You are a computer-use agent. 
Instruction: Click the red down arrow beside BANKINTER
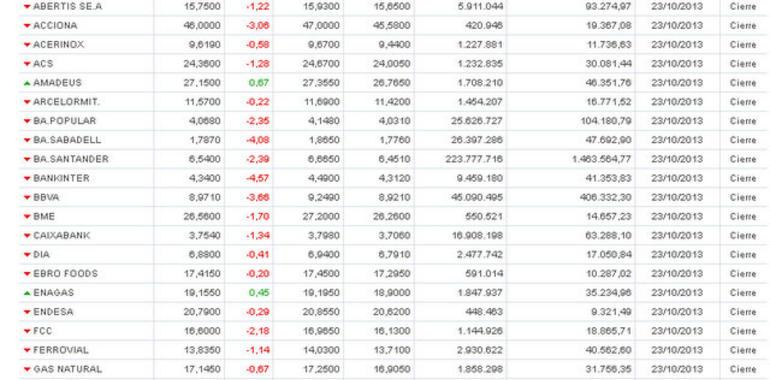(x=27, y=178)
